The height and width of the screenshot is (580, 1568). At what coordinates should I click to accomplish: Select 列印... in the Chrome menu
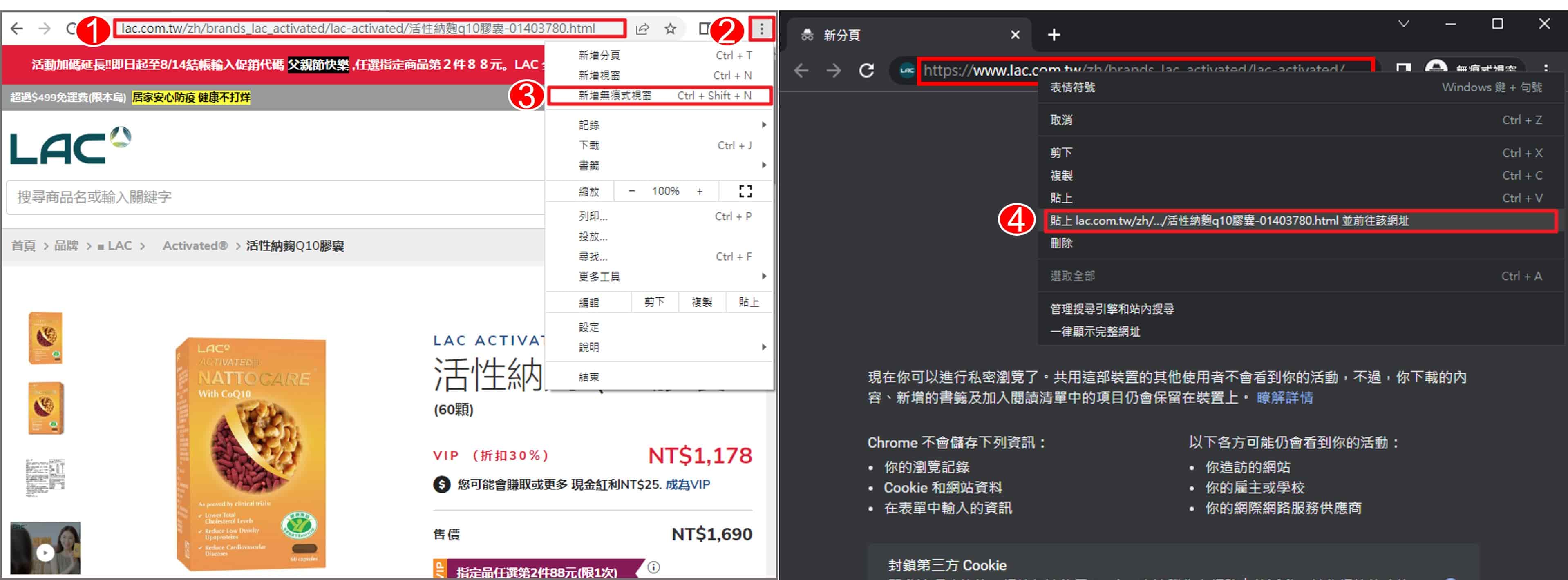coord(659,216)
